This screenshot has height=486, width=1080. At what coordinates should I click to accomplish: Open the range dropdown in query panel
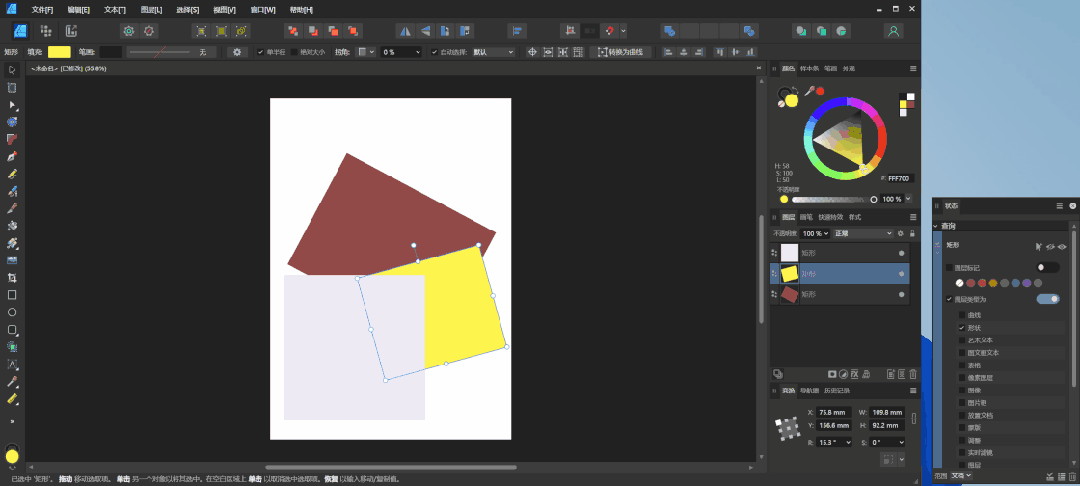tap(961, 475)
